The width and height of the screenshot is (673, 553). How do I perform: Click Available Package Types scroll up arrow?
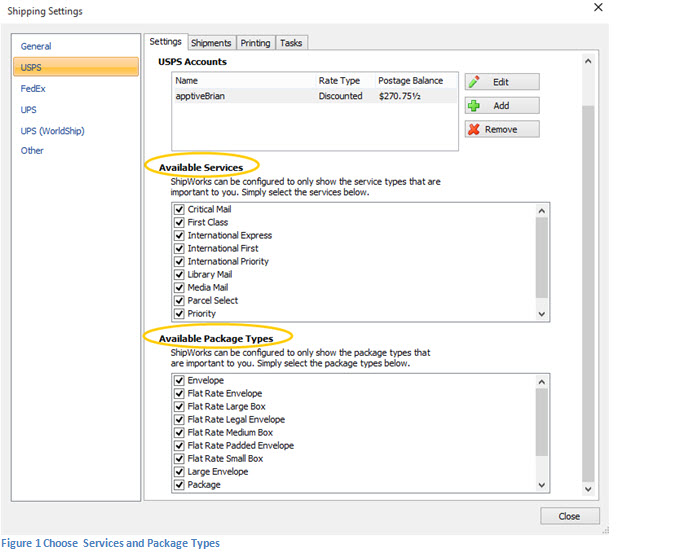point(542,382)
